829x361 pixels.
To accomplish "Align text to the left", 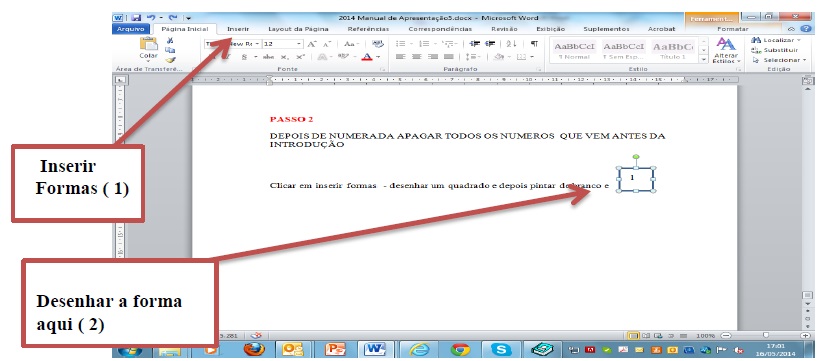I will pyautogui.click(x=401, y=57).
